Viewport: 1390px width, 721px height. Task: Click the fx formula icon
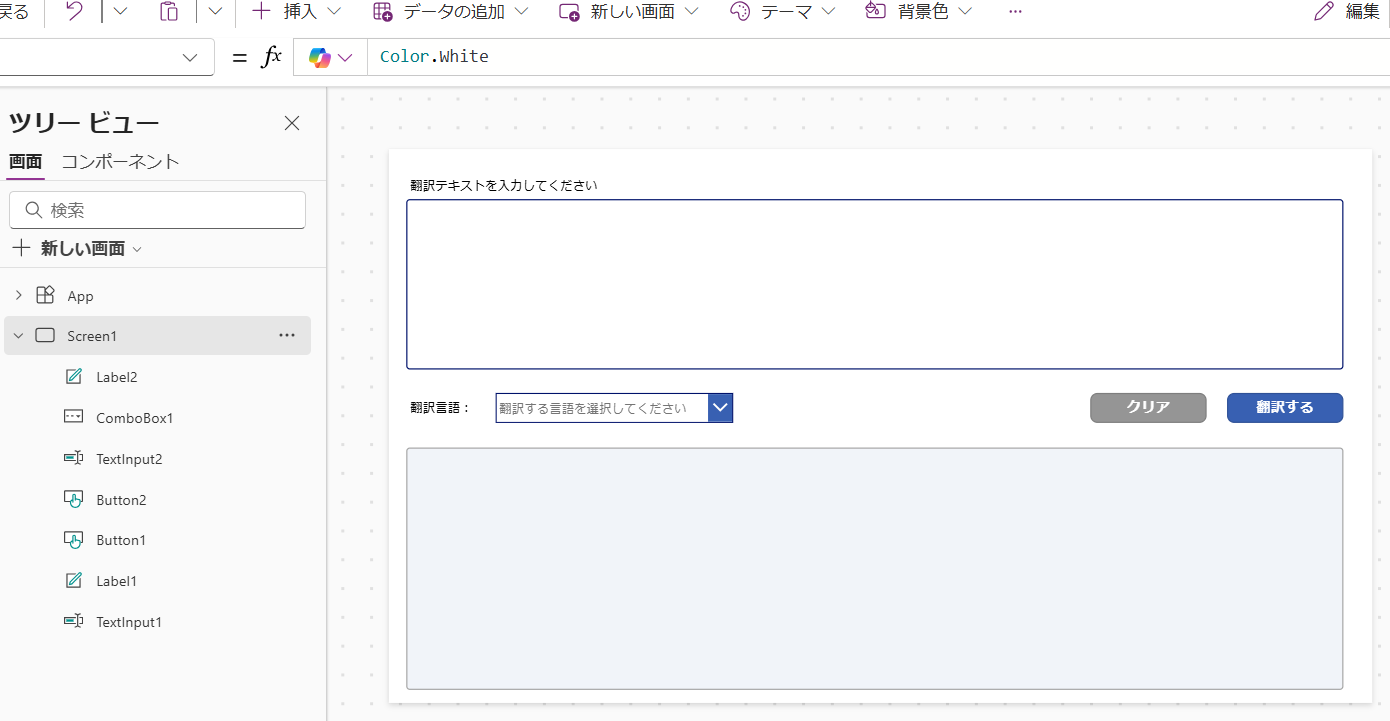[x=271, y=58]
